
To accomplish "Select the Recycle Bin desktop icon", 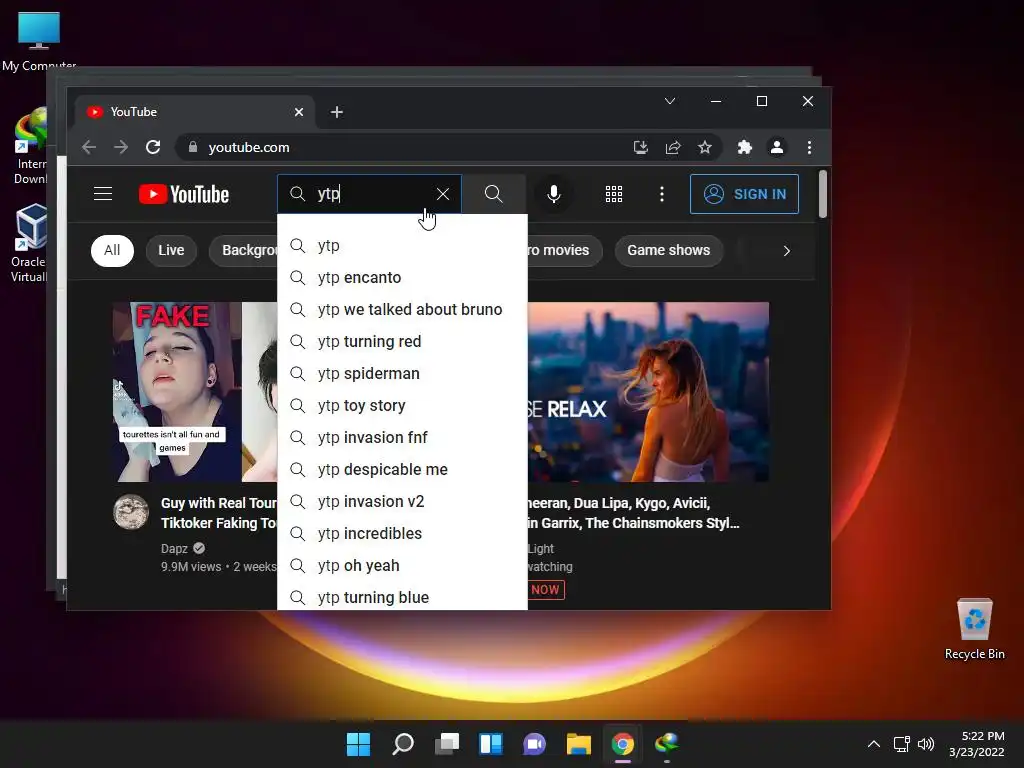I will click(974, 629).
